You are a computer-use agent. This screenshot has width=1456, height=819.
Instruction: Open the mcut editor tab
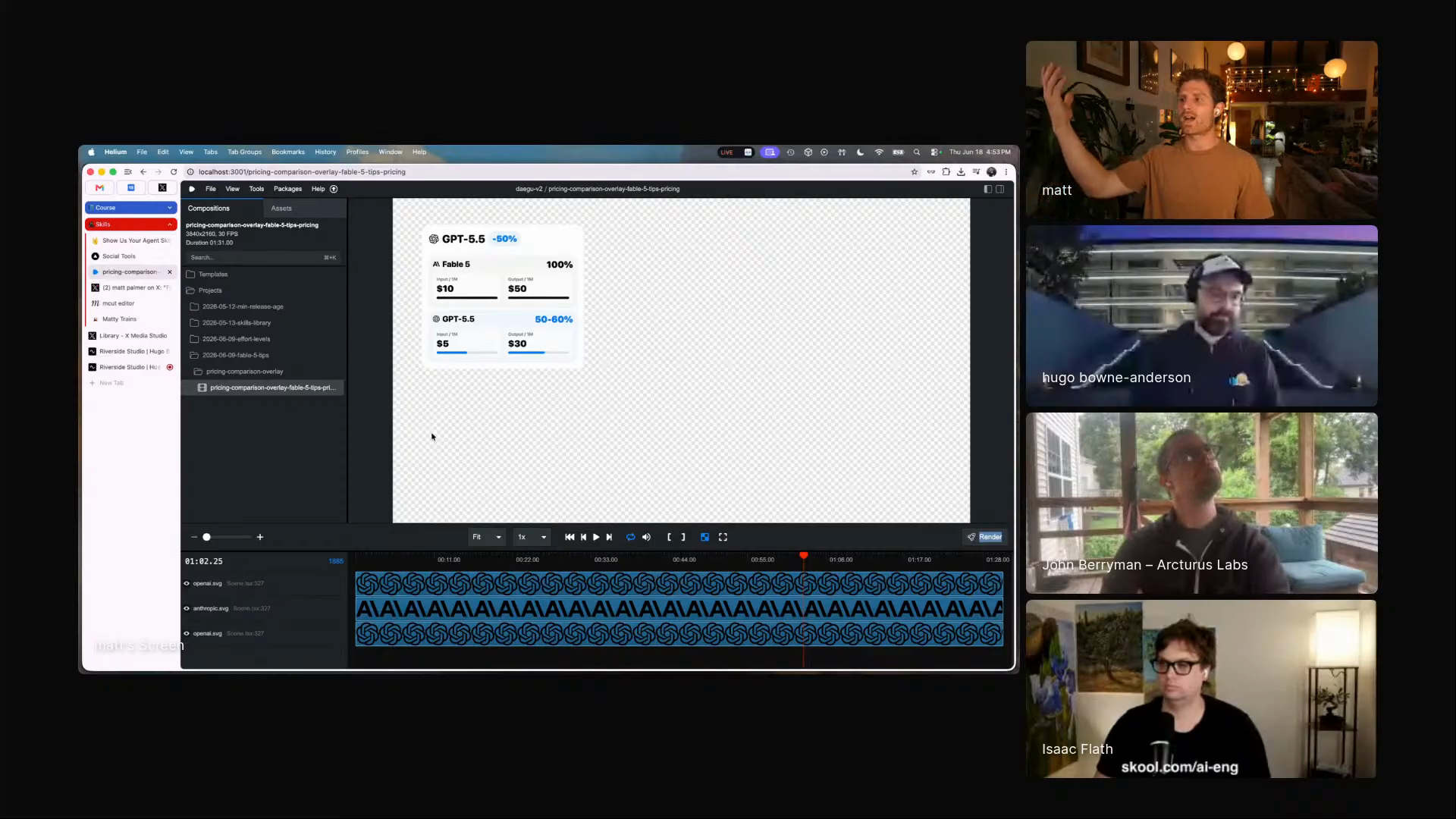pos(130,303)
